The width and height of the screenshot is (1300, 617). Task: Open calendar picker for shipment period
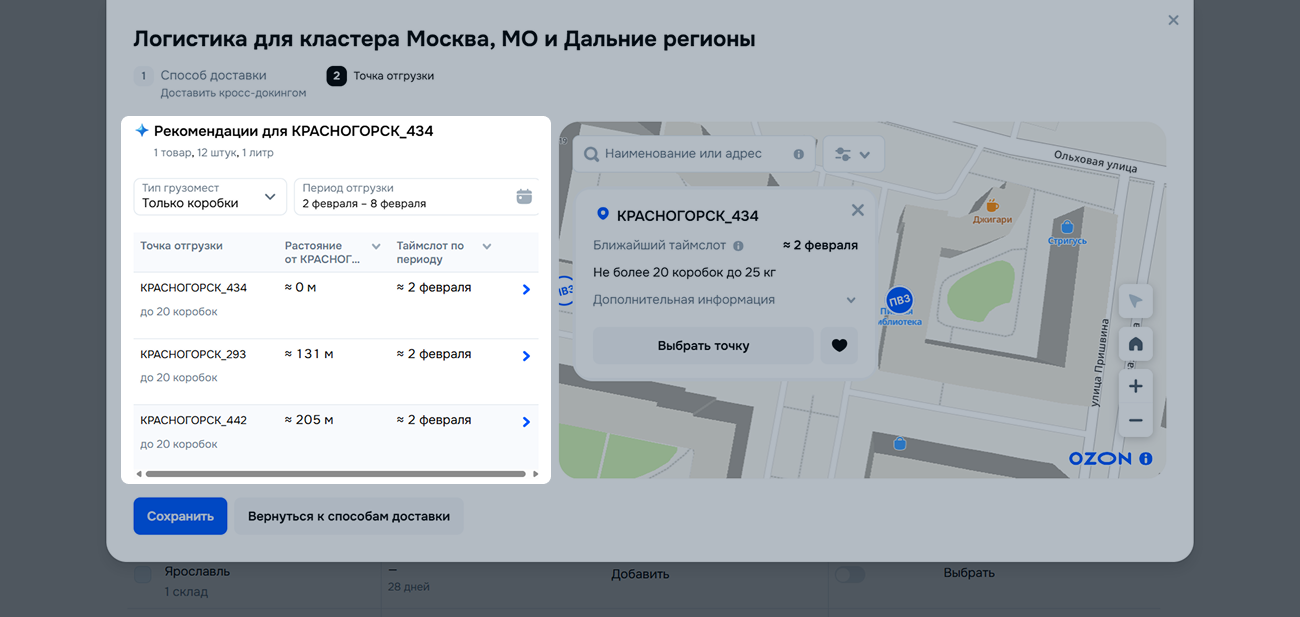(x=524, y=196)
